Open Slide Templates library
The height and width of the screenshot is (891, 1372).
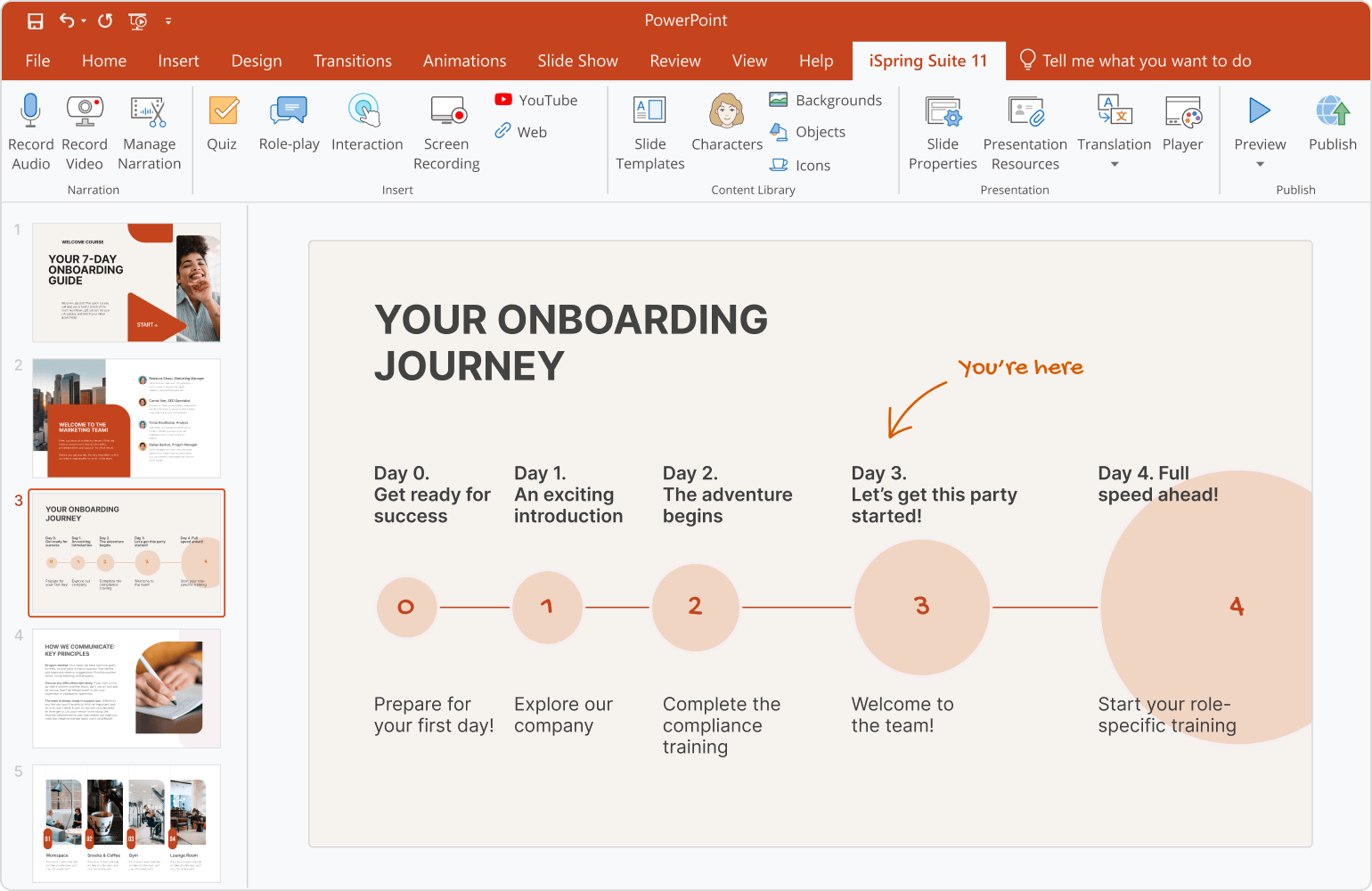(x=649, y=112)
